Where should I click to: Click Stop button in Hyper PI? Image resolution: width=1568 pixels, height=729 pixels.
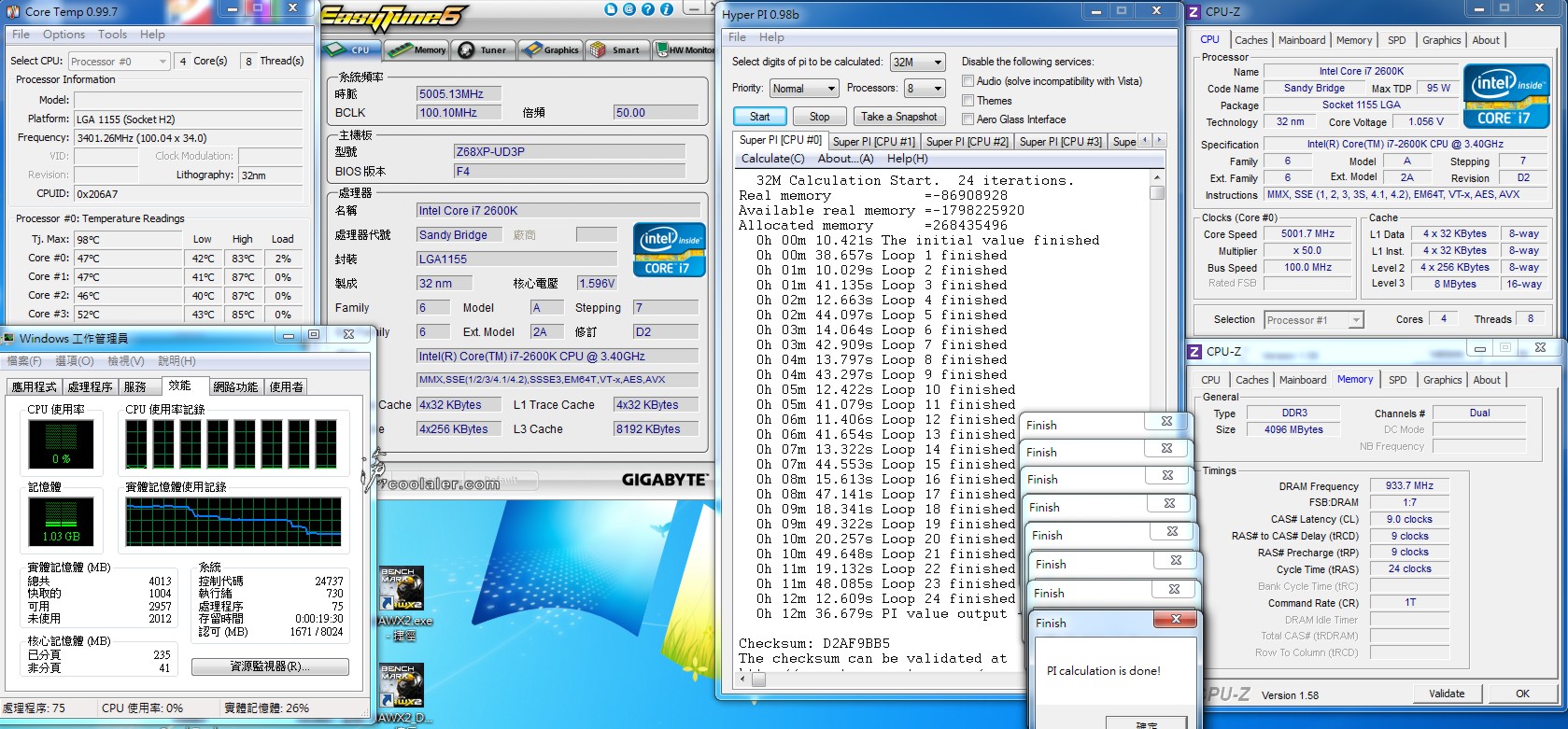tap(819, 117)
